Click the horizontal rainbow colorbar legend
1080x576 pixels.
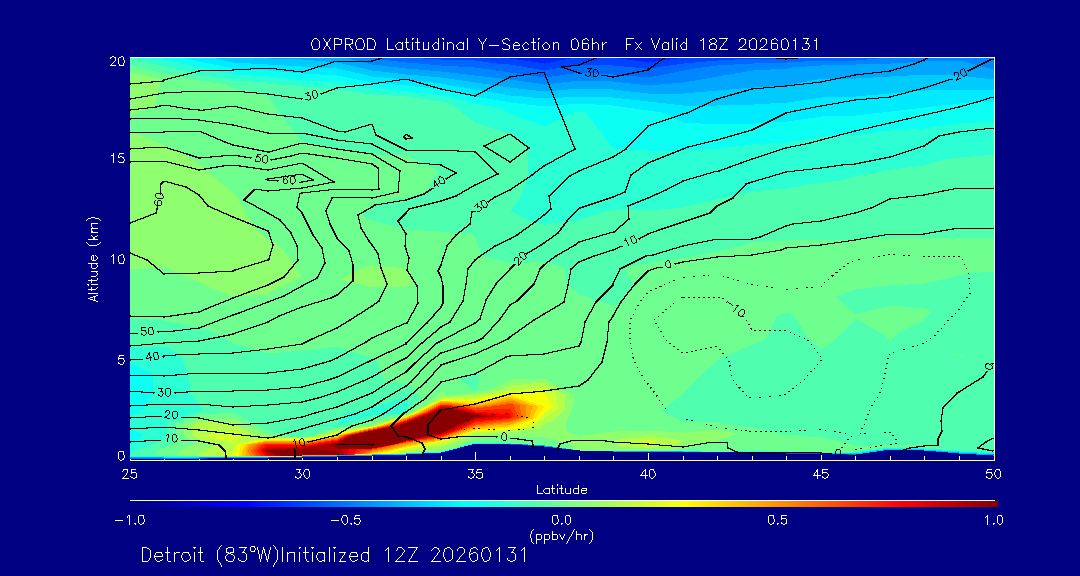tap(563, 504)
